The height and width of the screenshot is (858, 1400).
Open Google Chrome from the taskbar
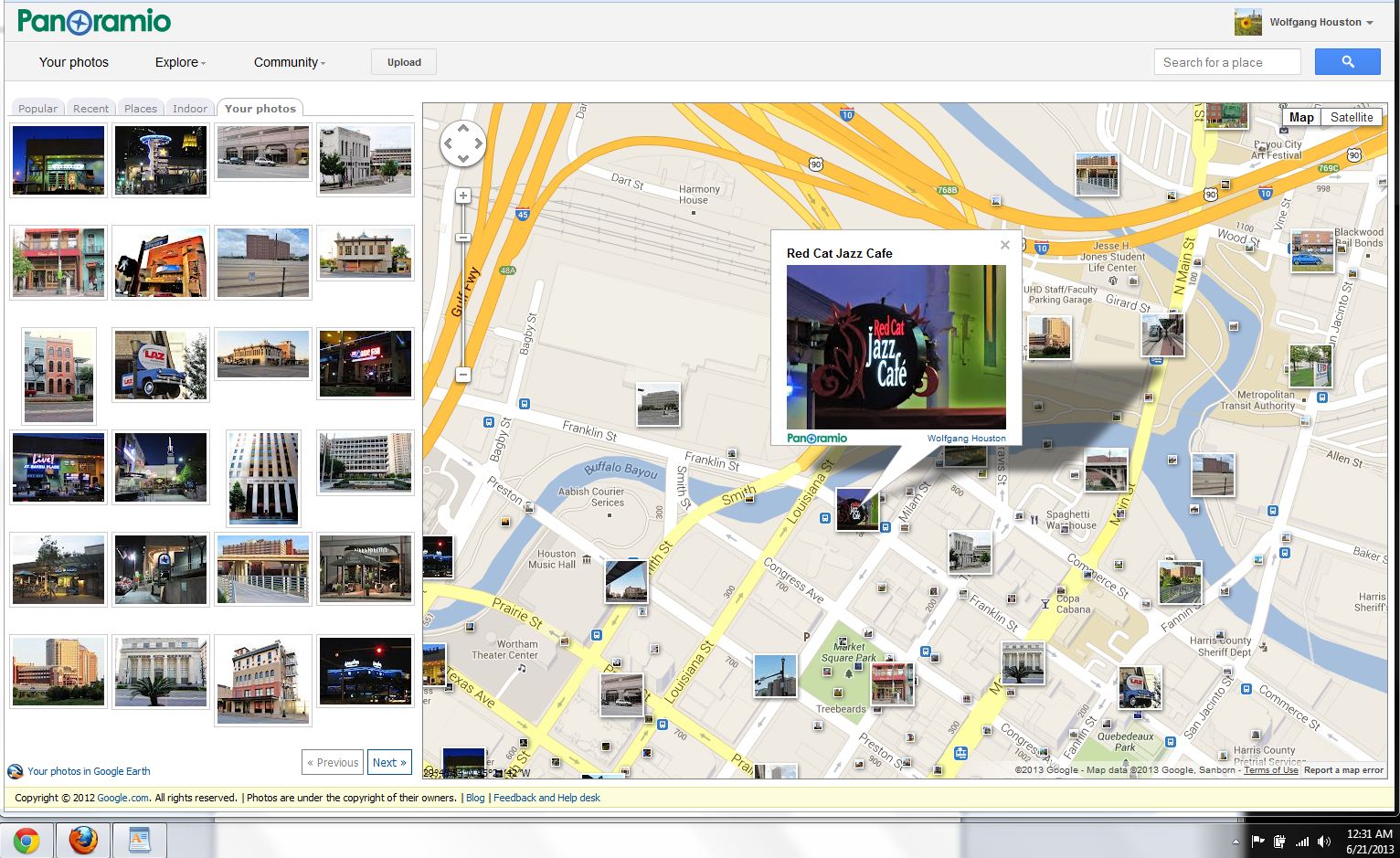26,840
